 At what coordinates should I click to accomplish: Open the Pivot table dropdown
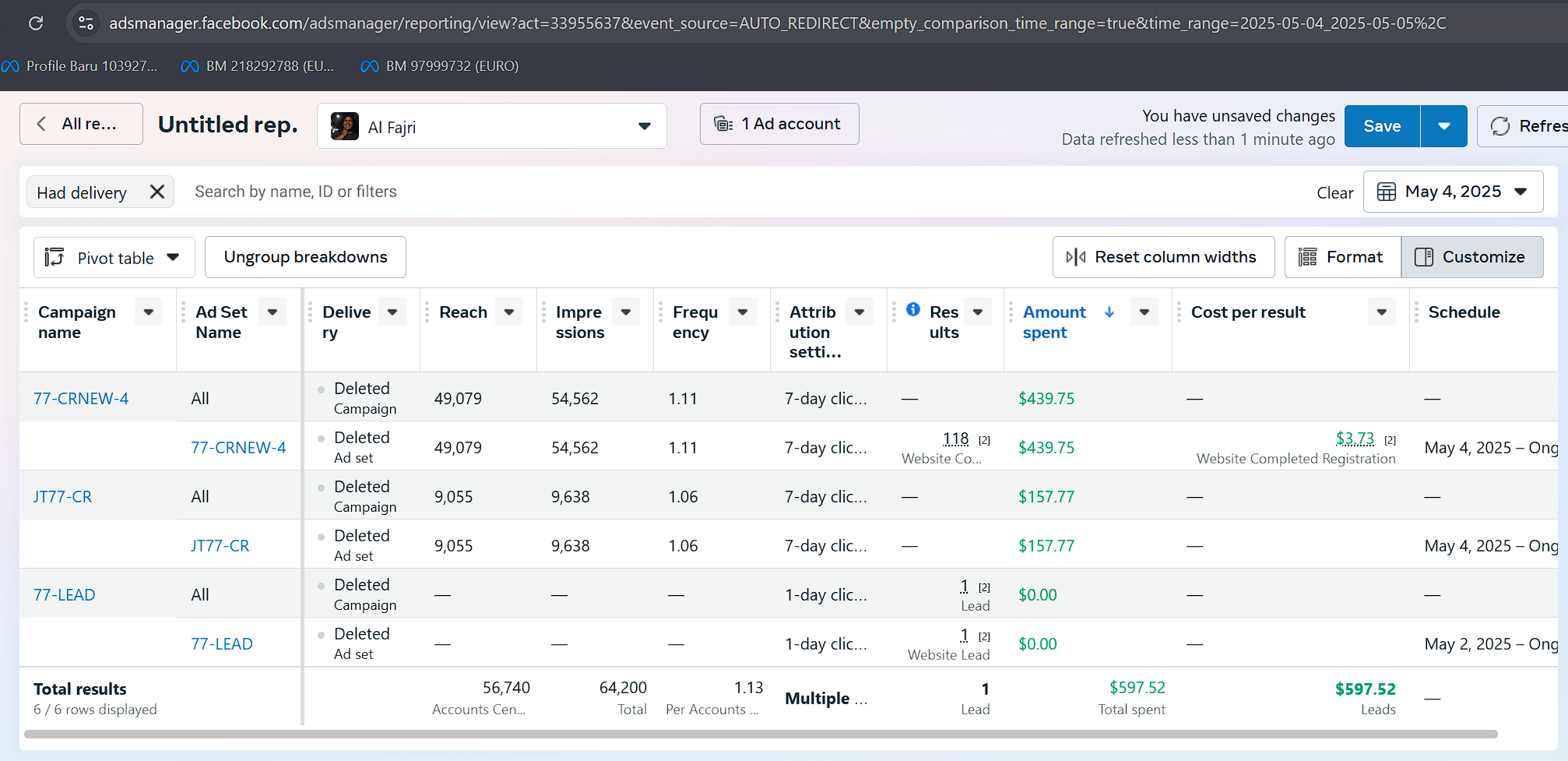[x=114, y=258]
